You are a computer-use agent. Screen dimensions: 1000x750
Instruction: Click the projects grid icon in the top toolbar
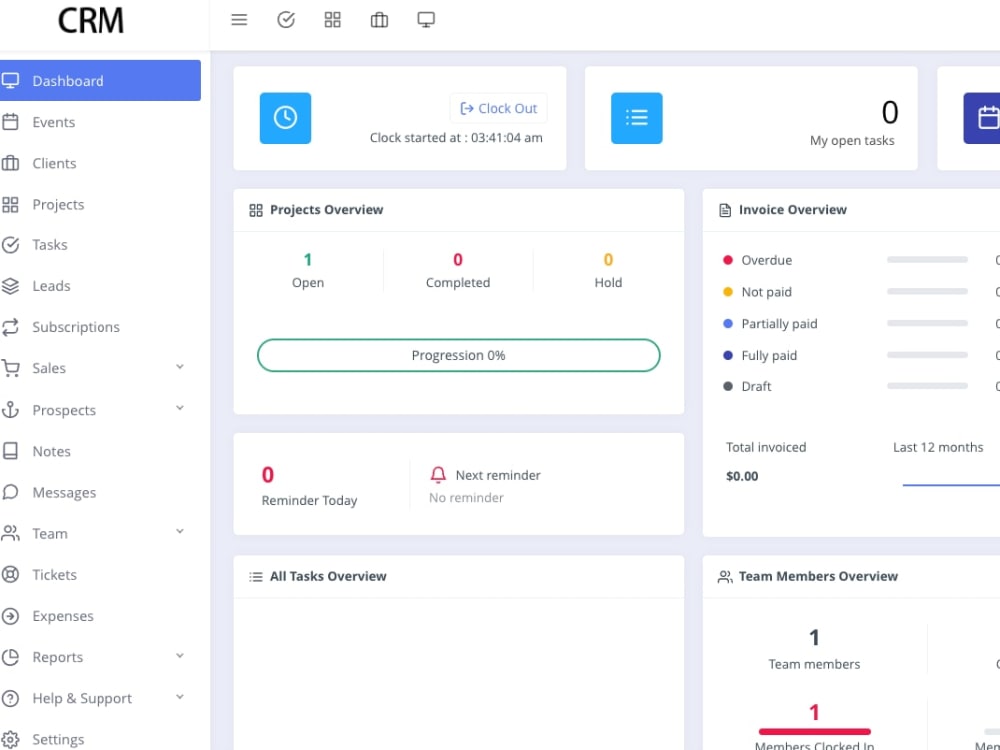(x=332, y=19)
